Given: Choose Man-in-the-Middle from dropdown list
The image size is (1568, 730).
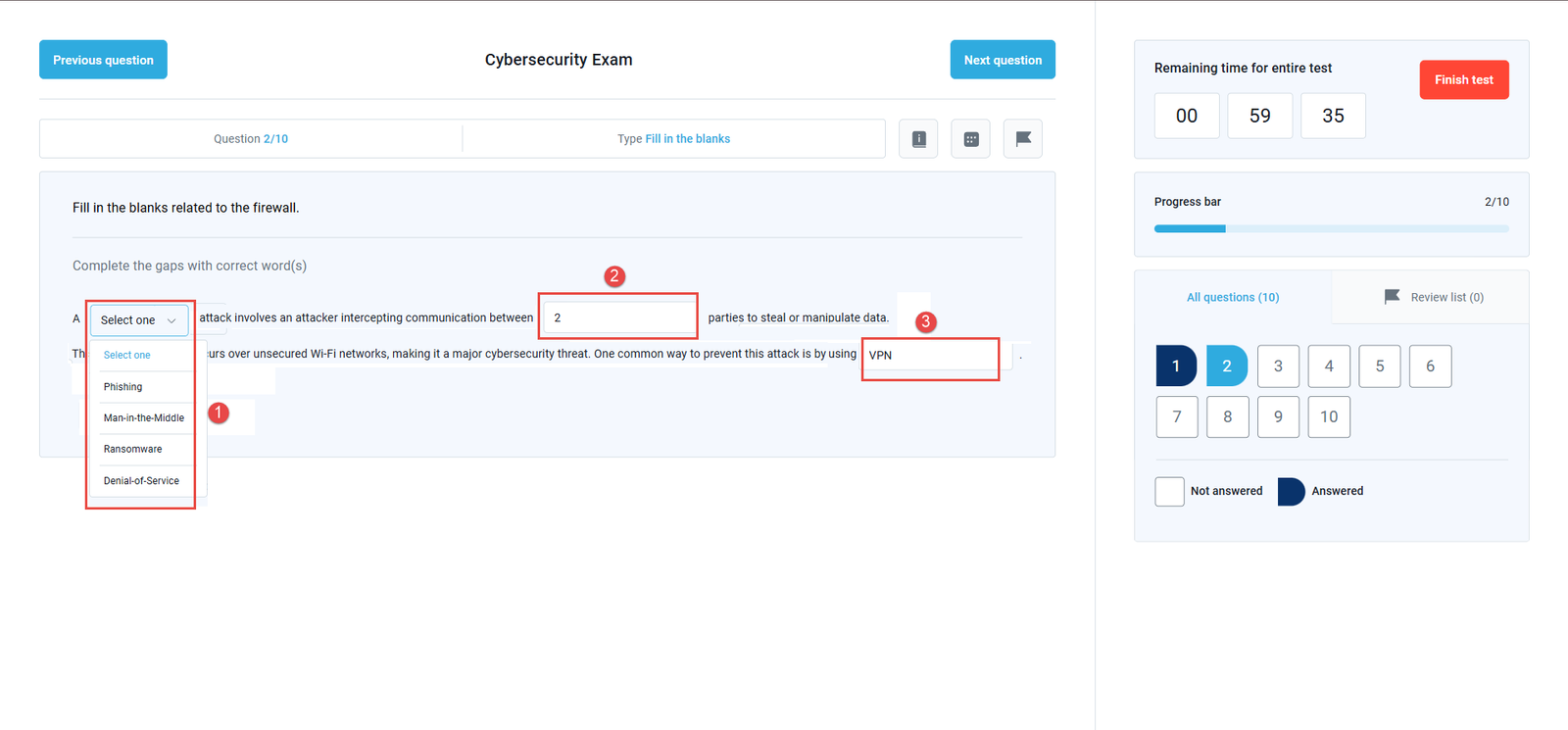Looking at the screenshot, I should [x=143, y=418].
